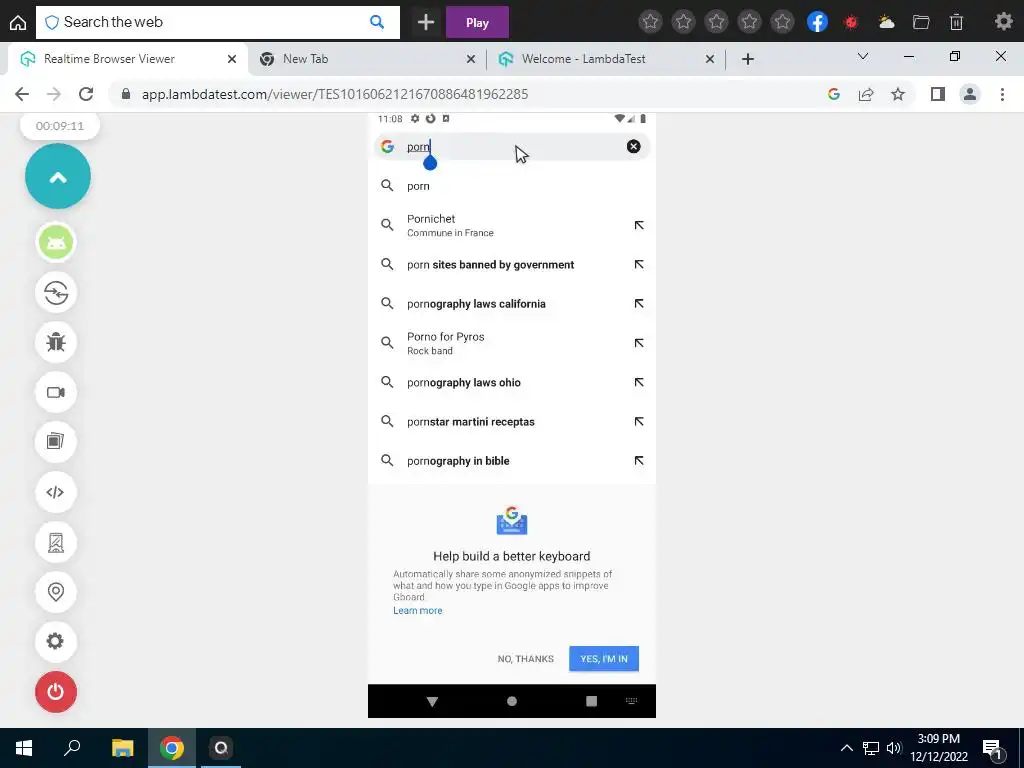Click the 'NO, THANKS' button

(x=526, y=659)
